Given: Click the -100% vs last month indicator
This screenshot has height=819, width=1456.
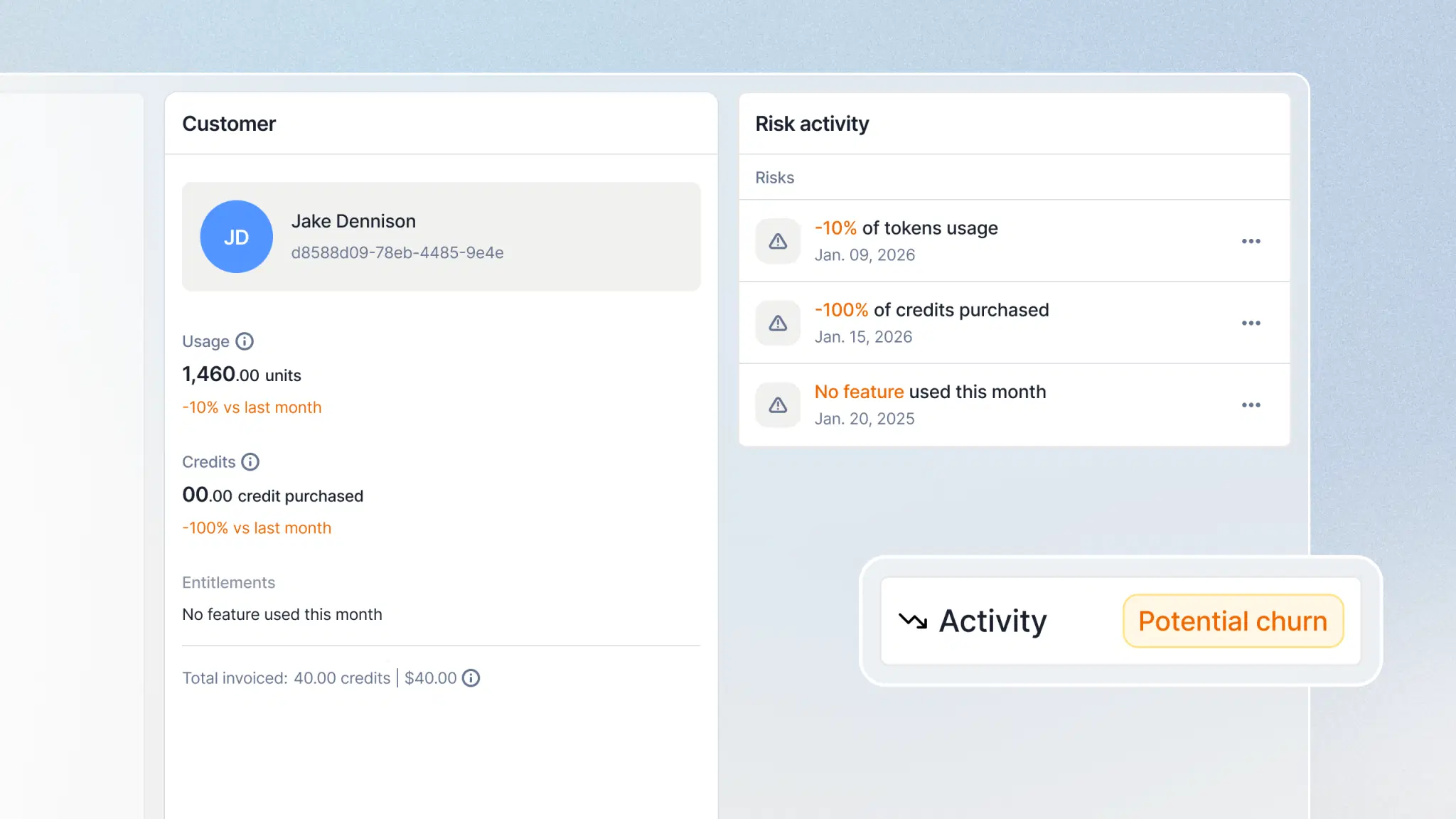Looking at the screenshot, I should pyautogui.click(x=257, y=528).
